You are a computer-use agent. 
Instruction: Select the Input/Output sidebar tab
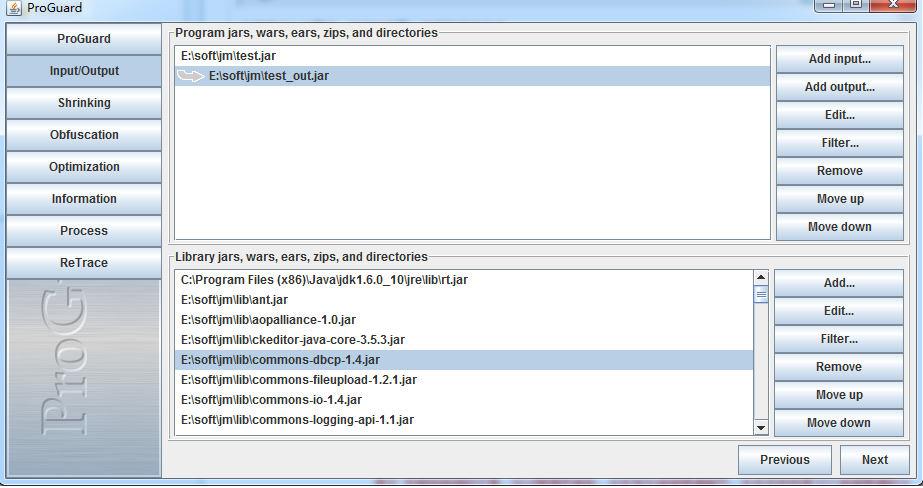click(x=84, y=71)
